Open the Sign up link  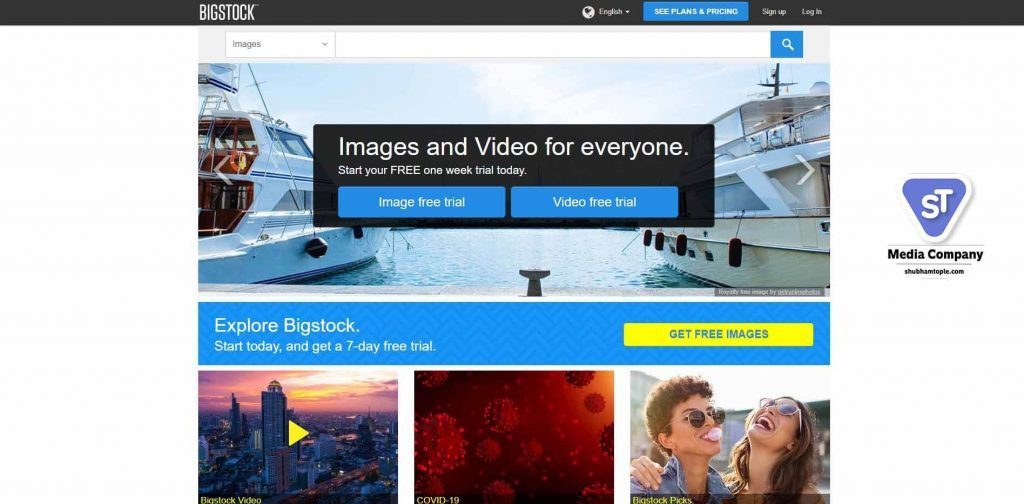(774, 12)
